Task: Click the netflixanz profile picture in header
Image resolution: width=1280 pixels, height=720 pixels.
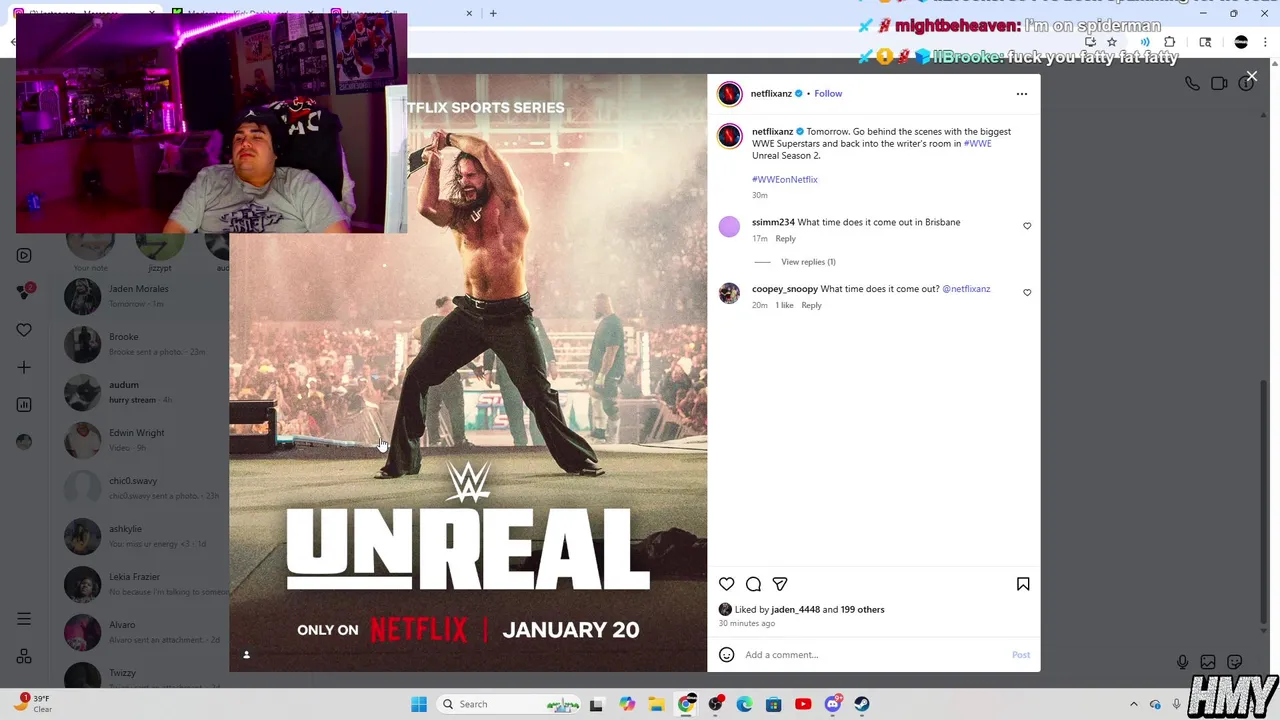Action: click(x=730, y=94)
